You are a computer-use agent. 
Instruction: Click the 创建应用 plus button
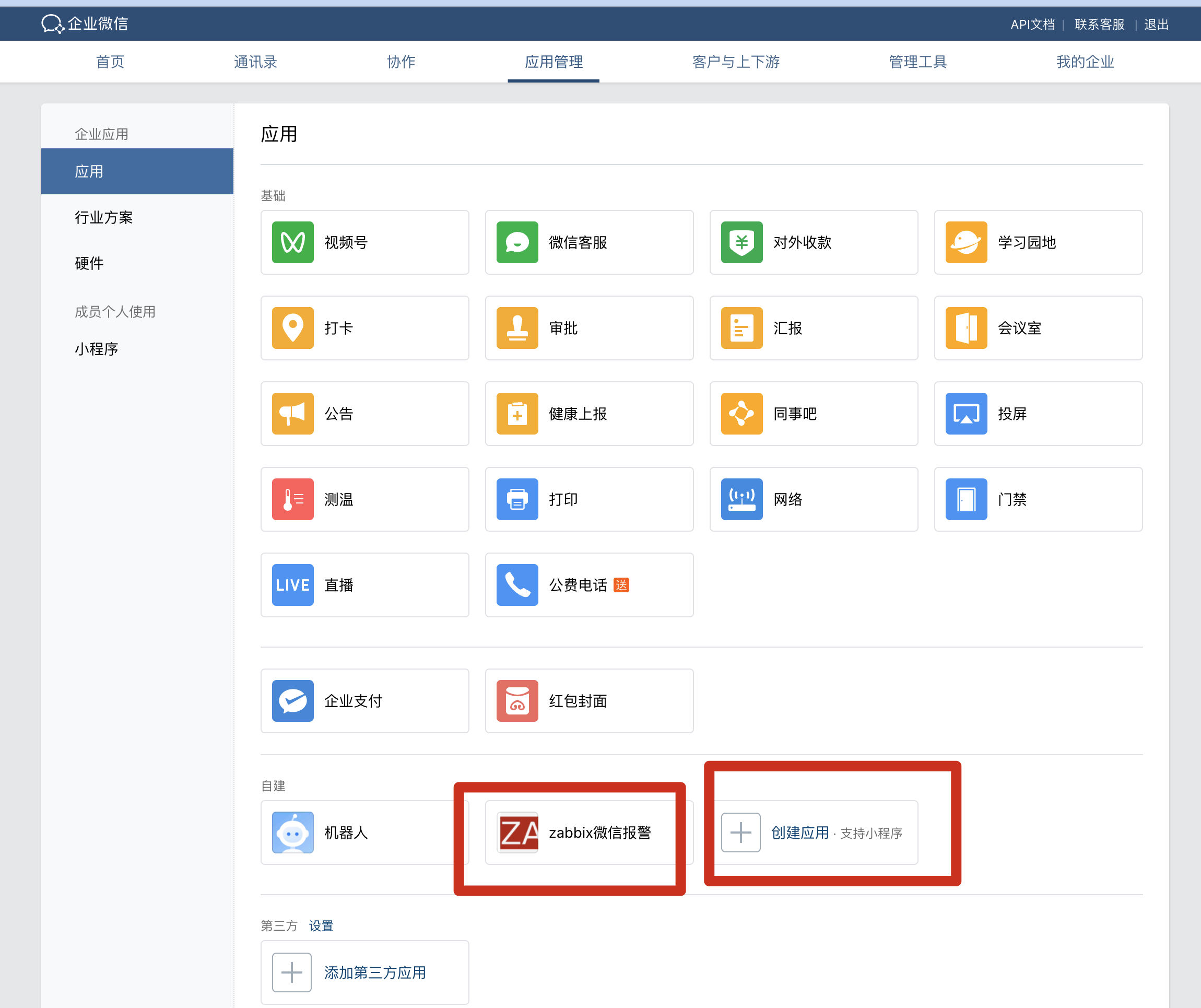pos(740,833)
